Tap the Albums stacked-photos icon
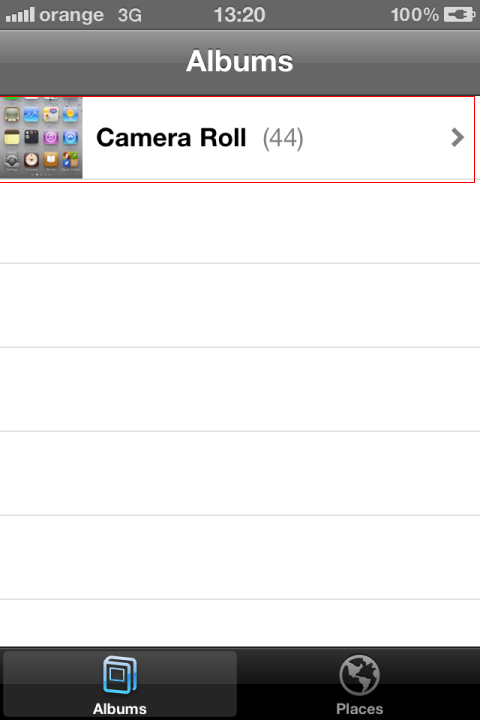Screen dimensions: 480x720 click(x=120, y=675)
